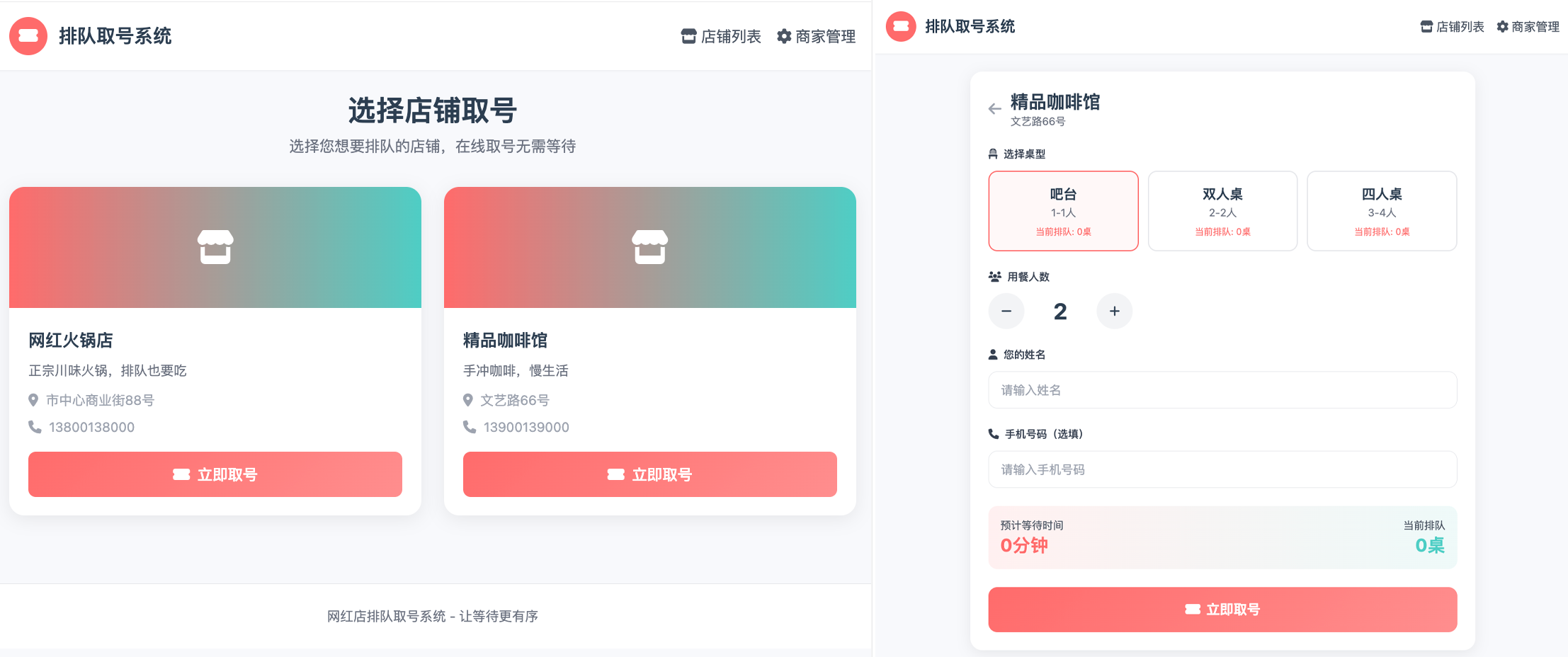Submit the form's 立即取号 button

tap(1222, 610)
